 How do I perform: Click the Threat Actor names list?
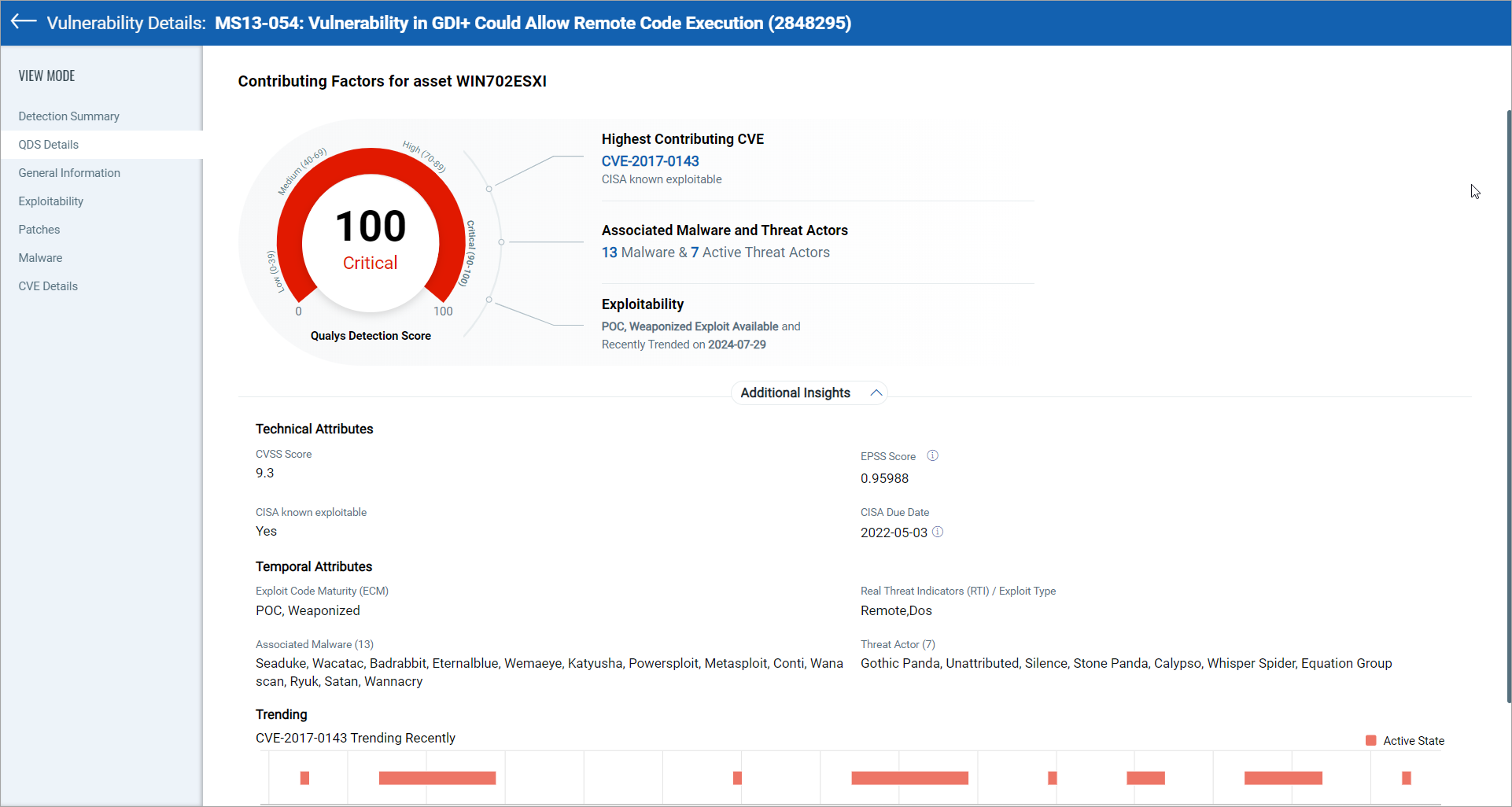1126,663
